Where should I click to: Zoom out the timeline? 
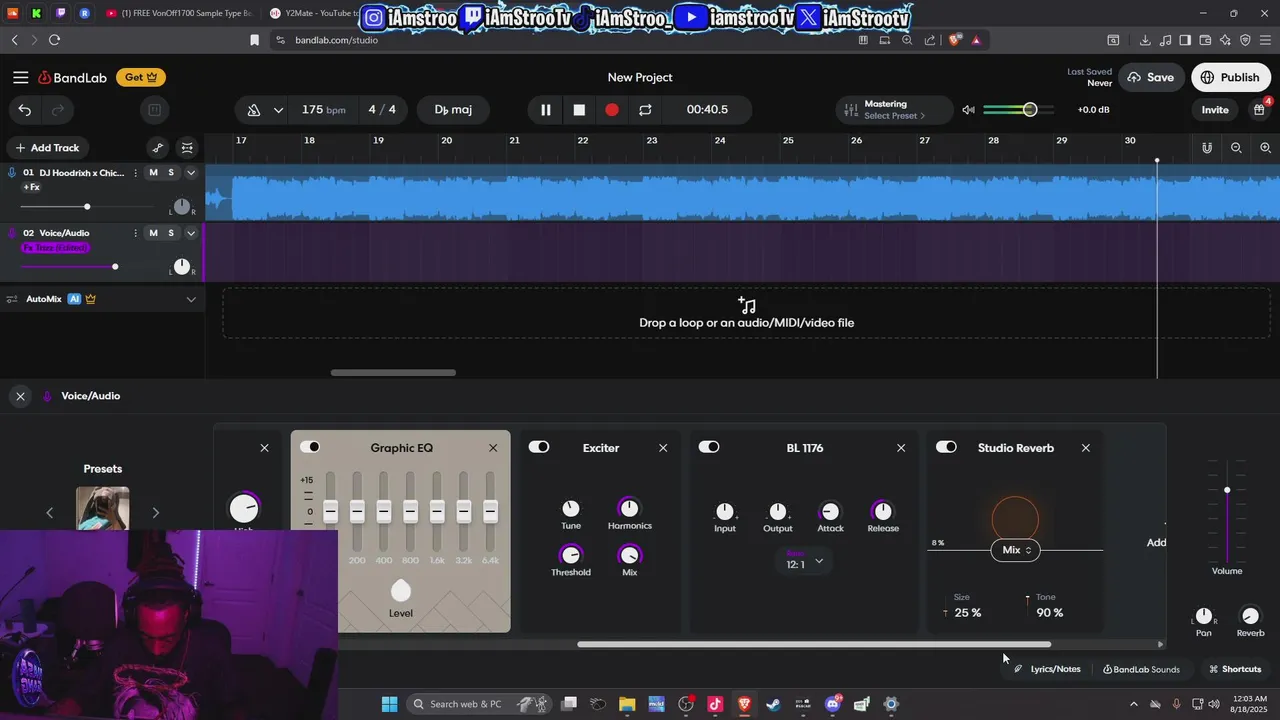coord(1236,148)
